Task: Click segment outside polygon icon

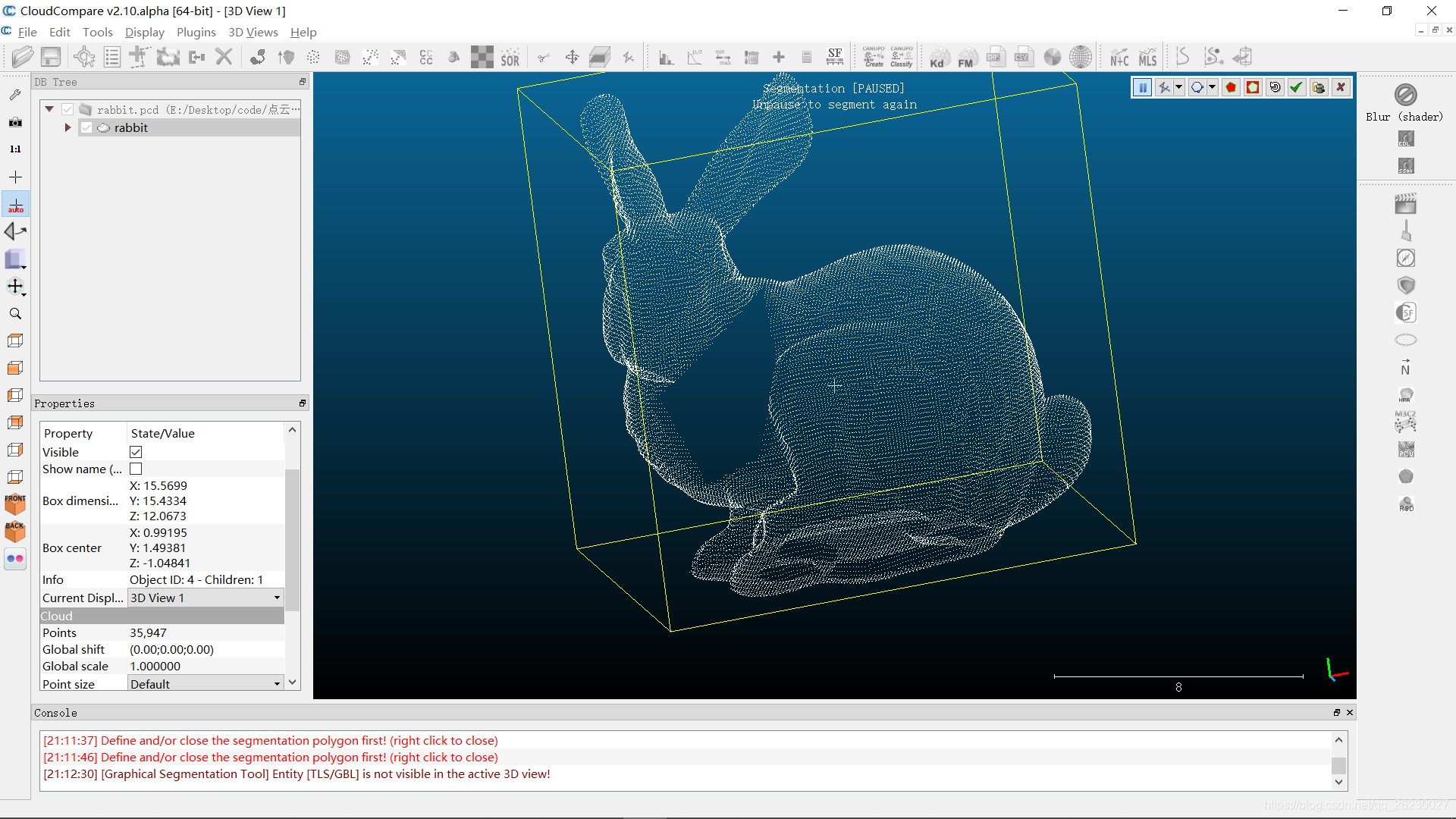Action: click(x=1253, y=87)
